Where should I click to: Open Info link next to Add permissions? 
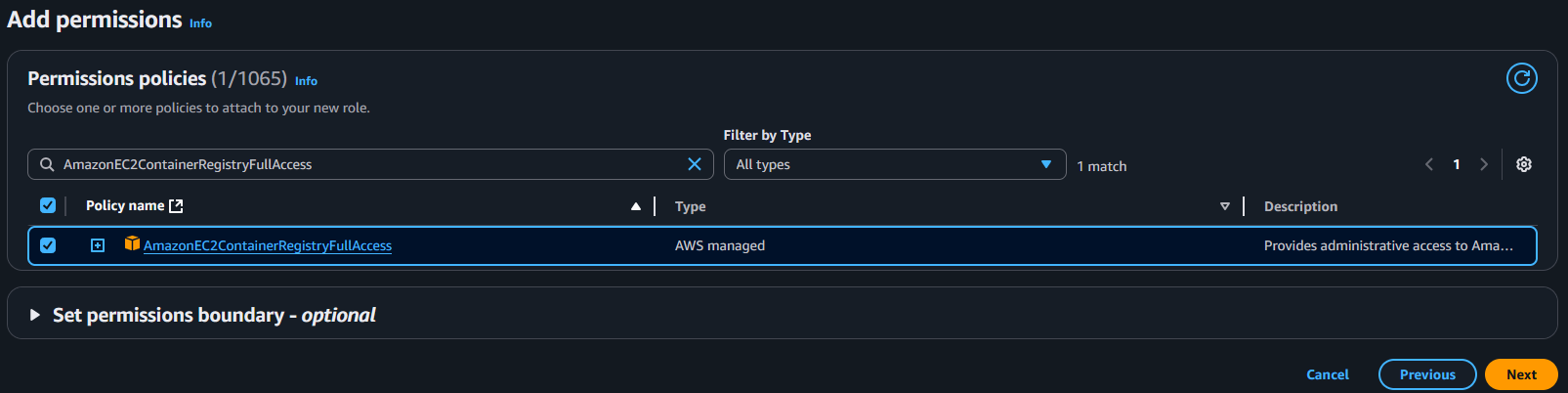click(200, 23)
